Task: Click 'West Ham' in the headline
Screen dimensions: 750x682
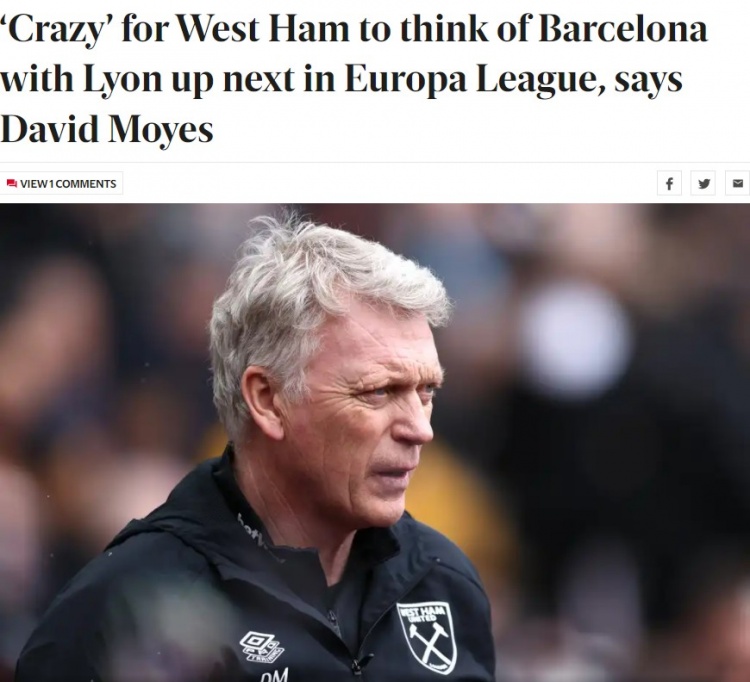Action: coord(263,30)
